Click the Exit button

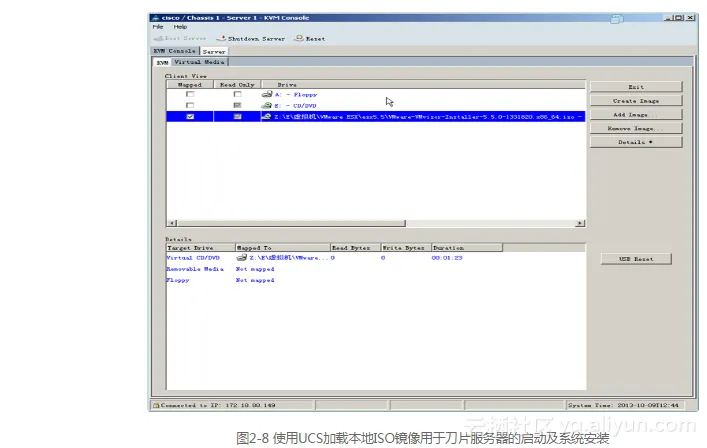tap(636, 87)
